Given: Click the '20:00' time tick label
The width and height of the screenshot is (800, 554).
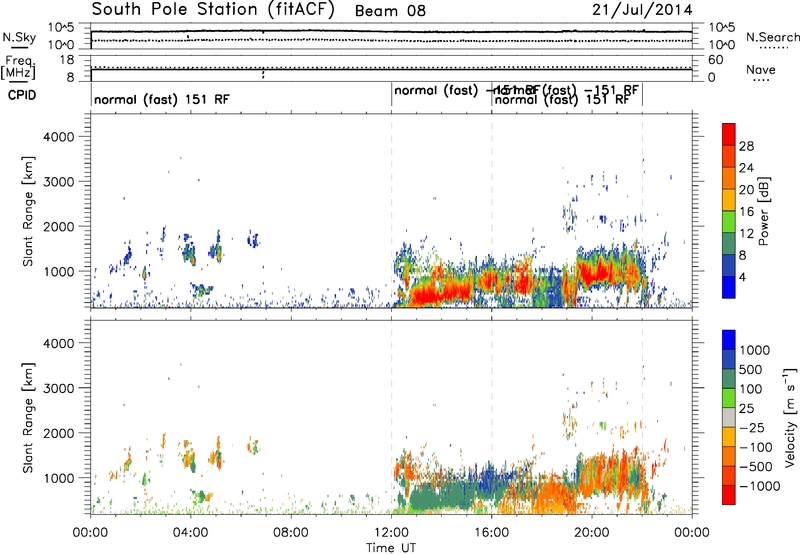Looking at the screenshot, I should pos(591,533).
